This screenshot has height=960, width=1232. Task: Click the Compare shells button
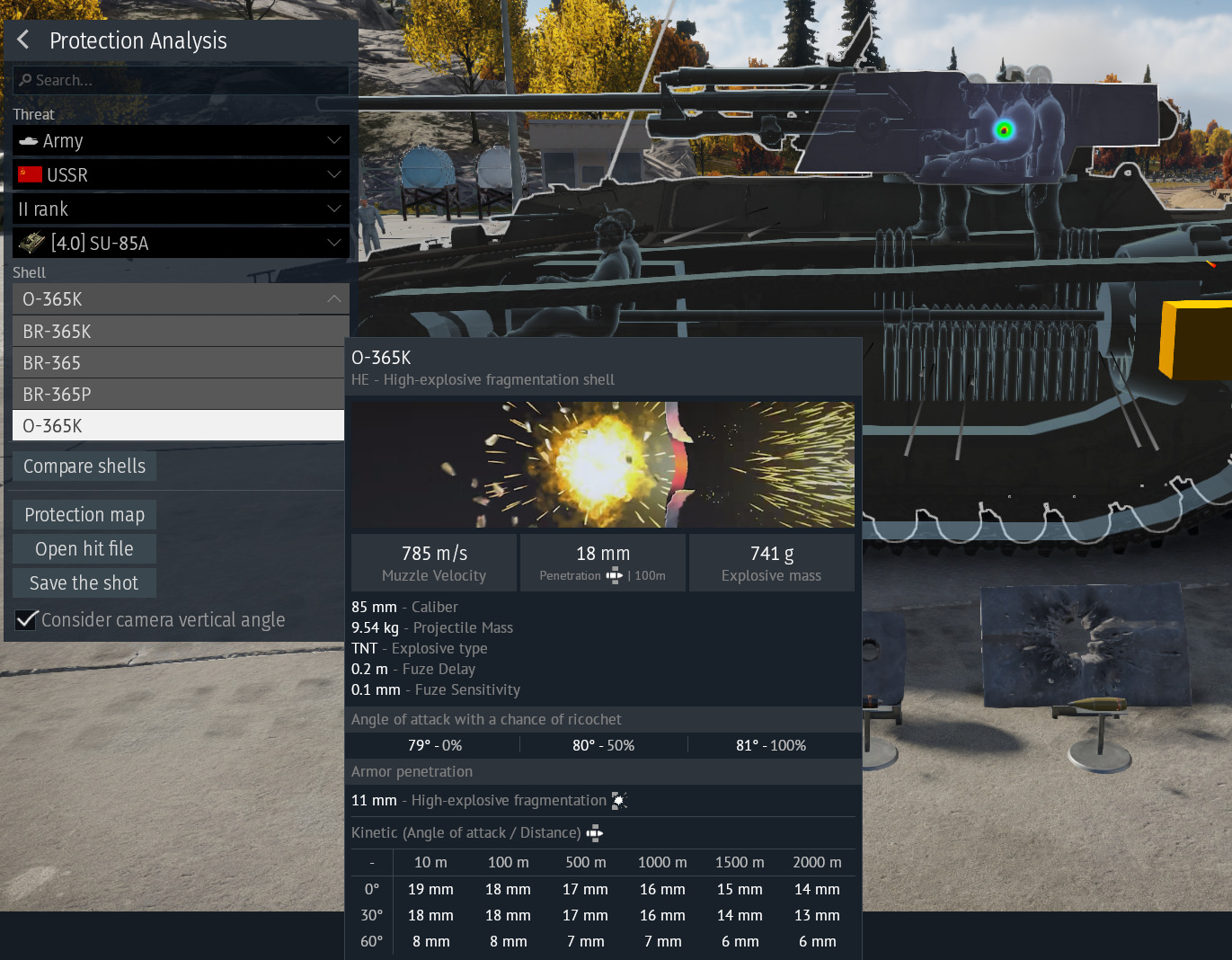pyautogui.click(x=84, y=467)
